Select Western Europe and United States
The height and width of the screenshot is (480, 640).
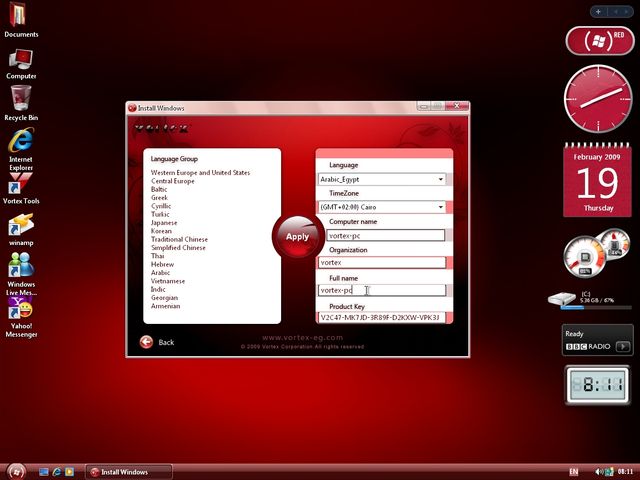click(200, 173)
